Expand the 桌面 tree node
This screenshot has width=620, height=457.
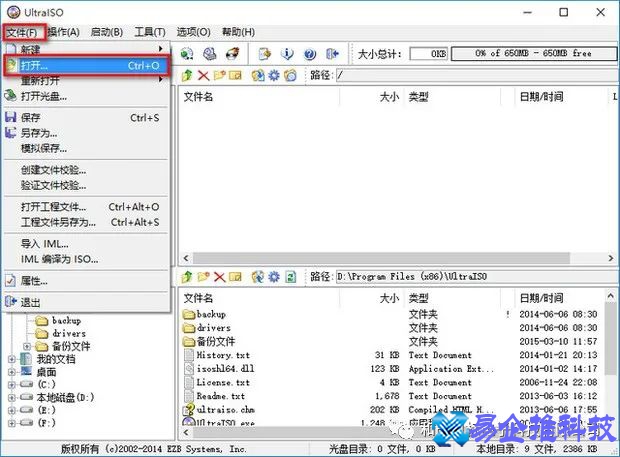pos(12,371)
